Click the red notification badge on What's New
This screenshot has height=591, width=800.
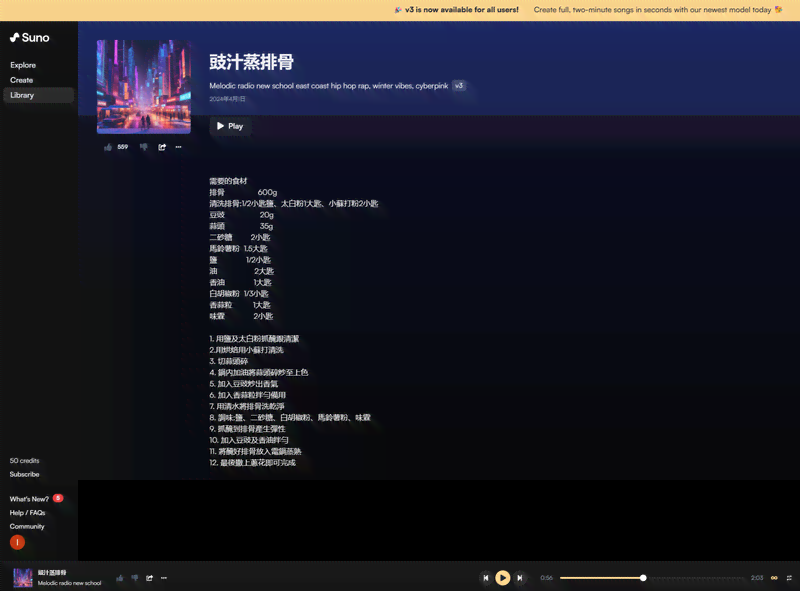point(58,498)
